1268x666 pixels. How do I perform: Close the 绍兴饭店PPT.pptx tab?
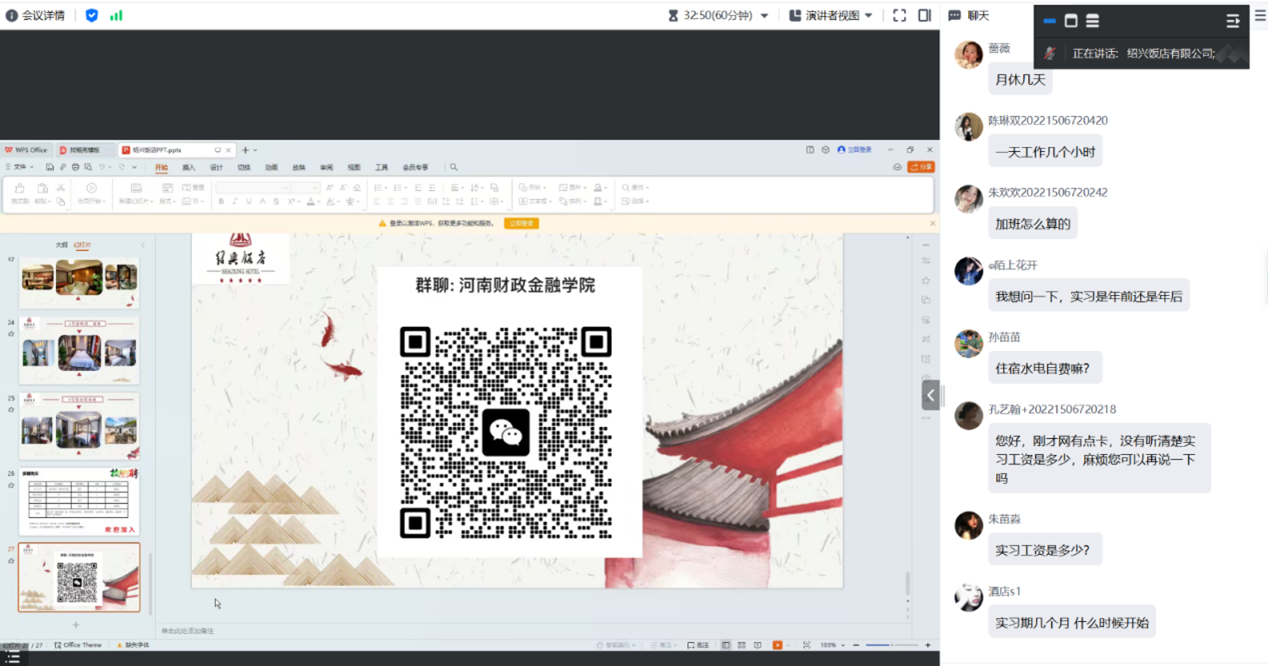click(228, 150)
